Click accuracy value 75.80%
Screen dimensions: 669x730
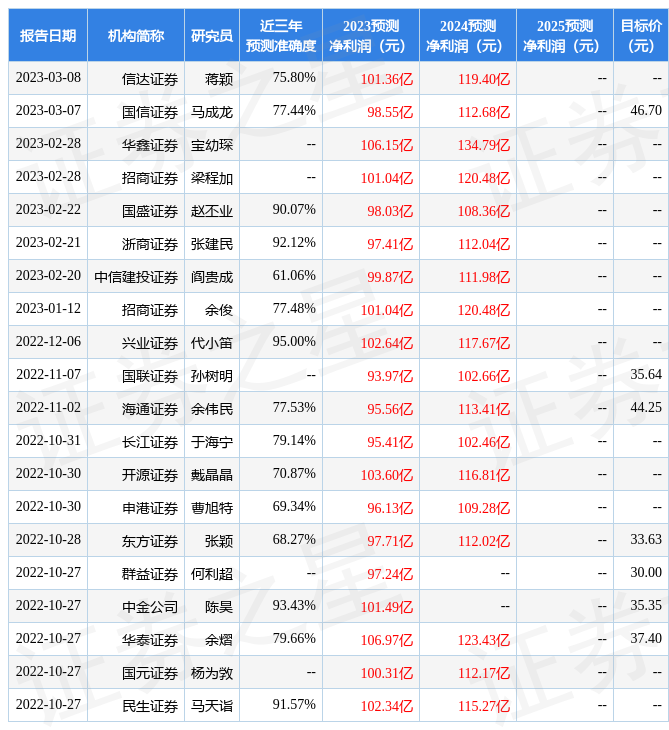(294, 78)
